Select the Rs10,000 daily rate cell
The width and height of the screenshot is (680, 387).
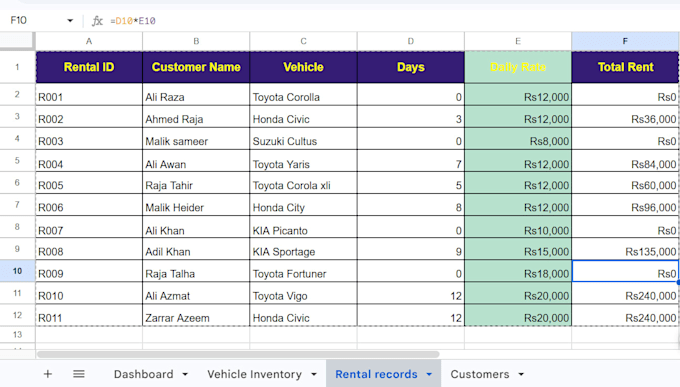[x=518, y=227]
